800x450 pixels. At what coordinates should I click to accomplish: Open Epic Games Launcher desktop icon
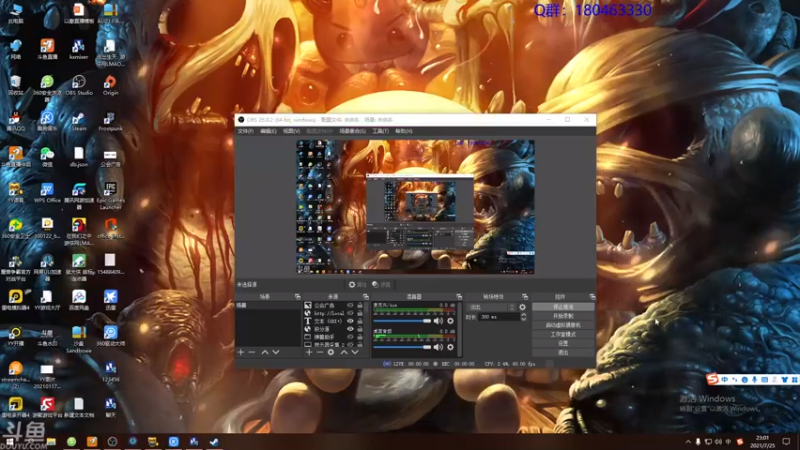110,195
